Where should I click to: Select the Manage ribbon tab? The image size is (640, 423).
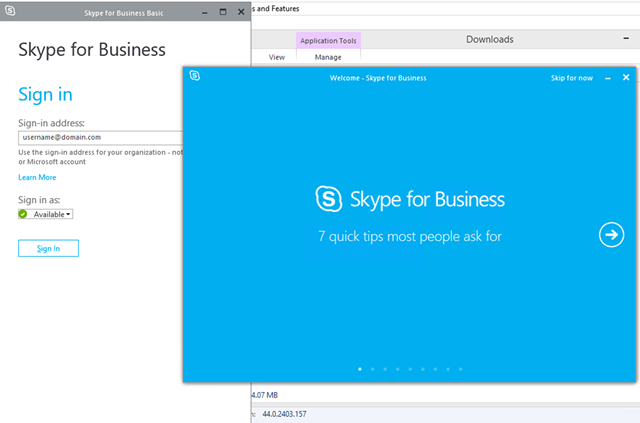coord(328,58)
